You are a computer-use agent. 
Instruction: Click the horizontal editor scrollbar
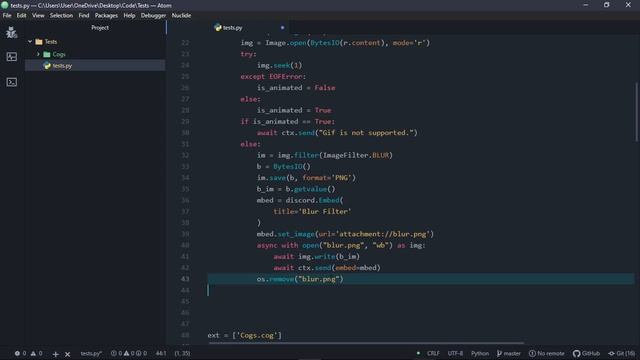point(366,343)
